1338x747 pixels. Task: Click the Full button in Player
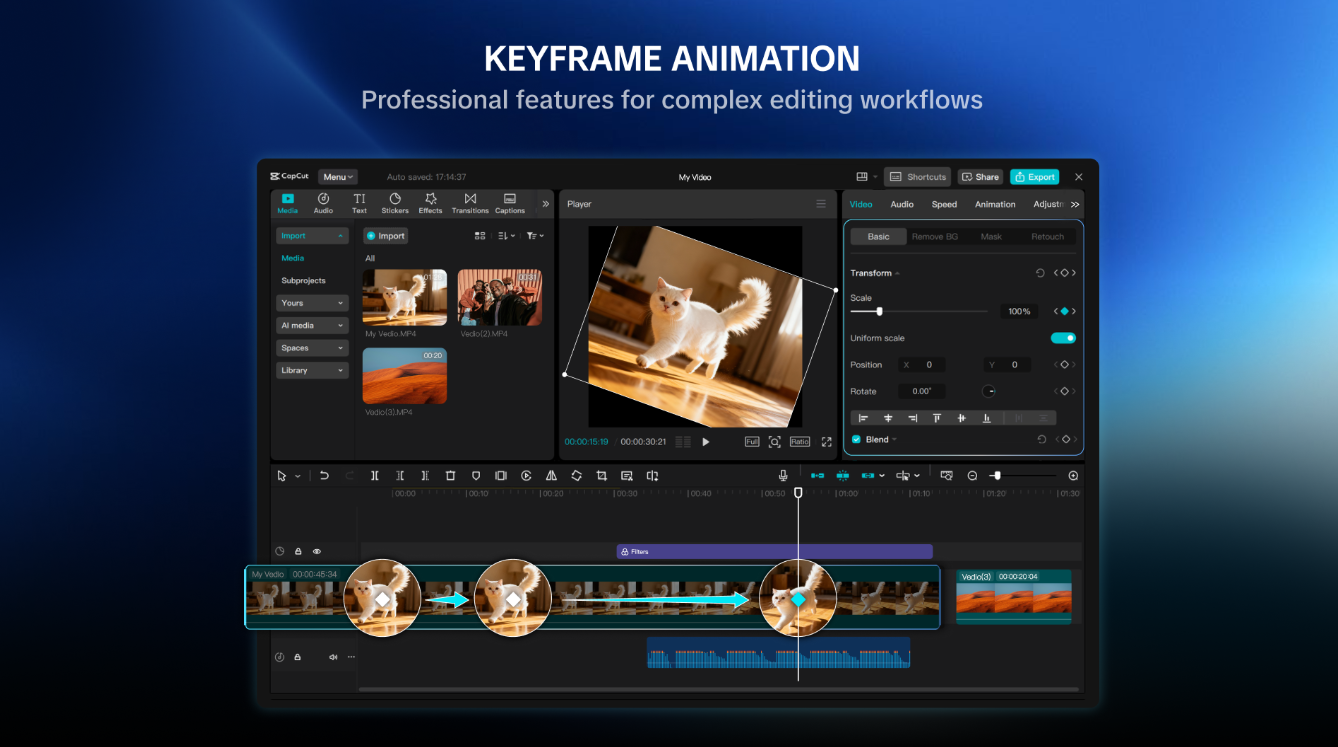tap(752, 441)
